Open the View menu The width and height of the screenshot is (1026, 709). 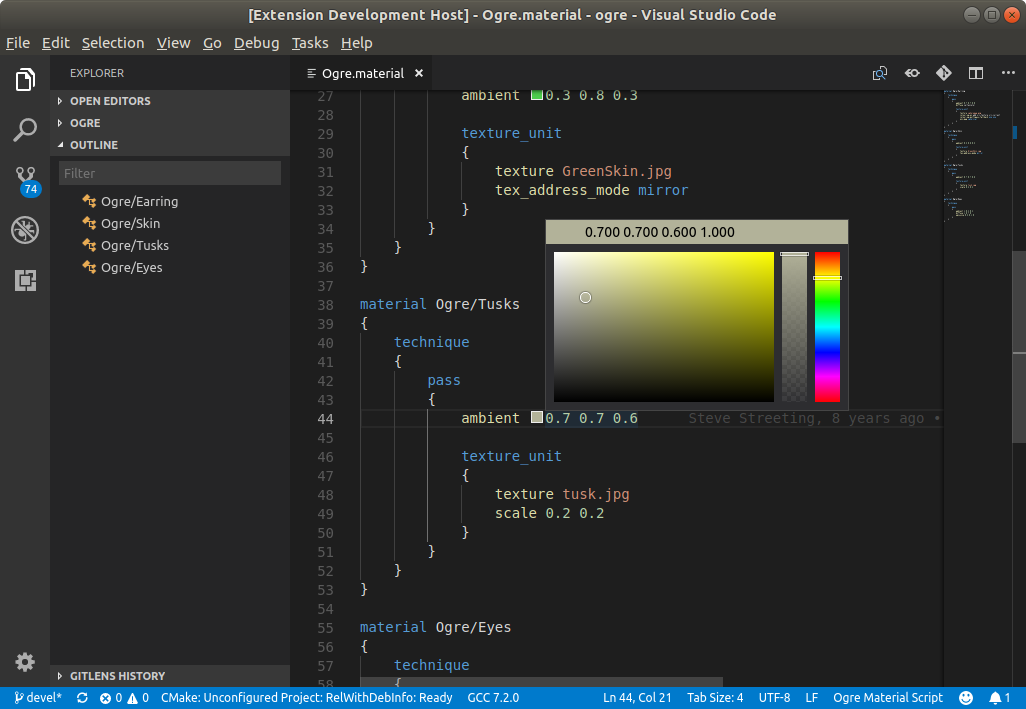[x=173, y=43]
